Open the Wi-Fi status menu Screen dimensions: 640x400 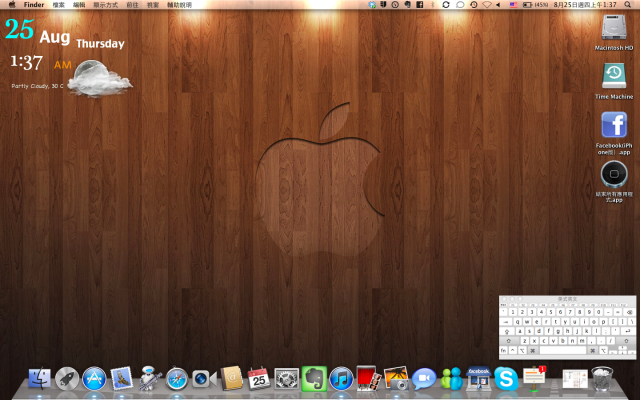point(487,5)
